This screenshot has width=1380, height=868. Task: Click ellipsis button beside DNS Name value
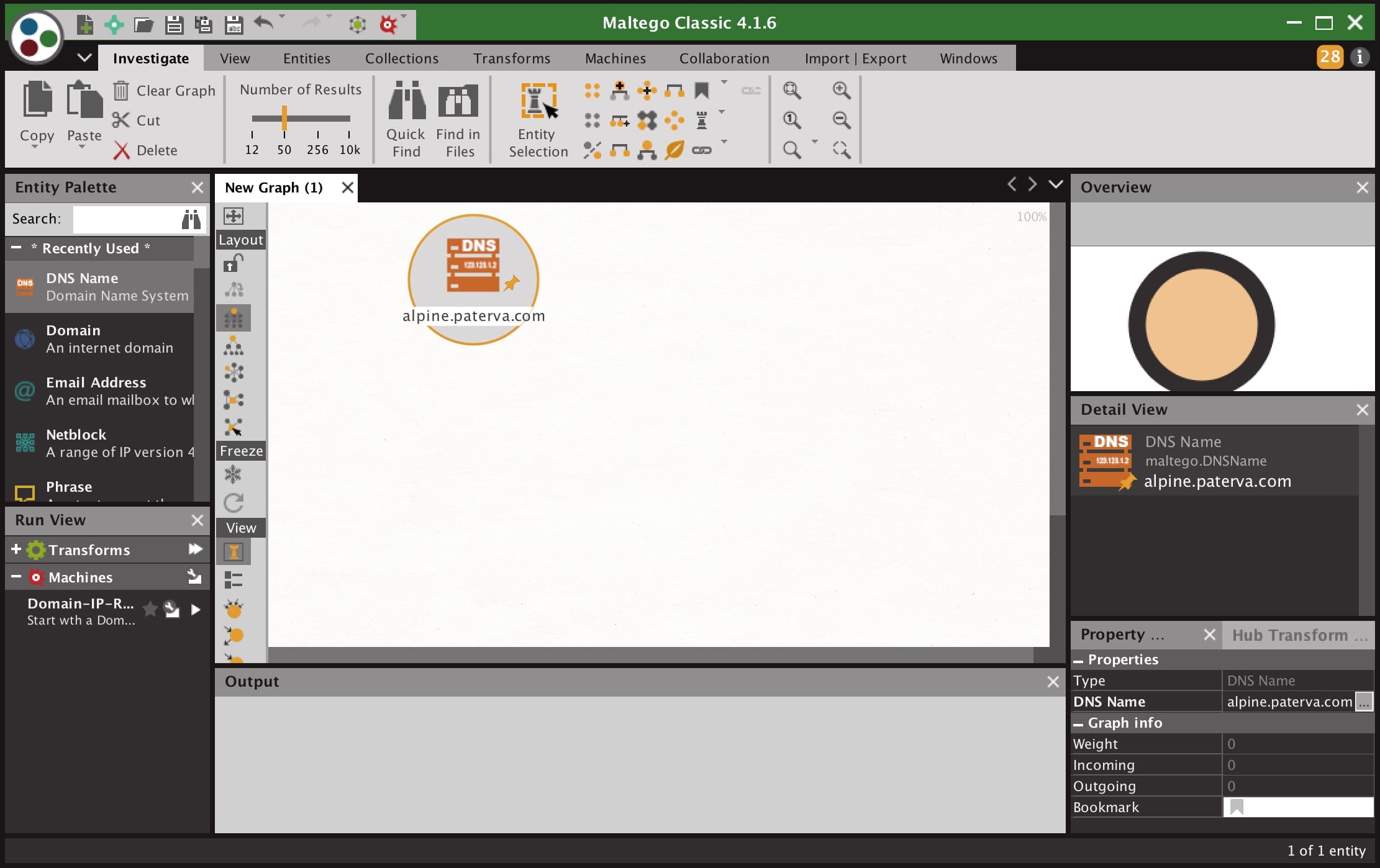(x=1364, y=702)
